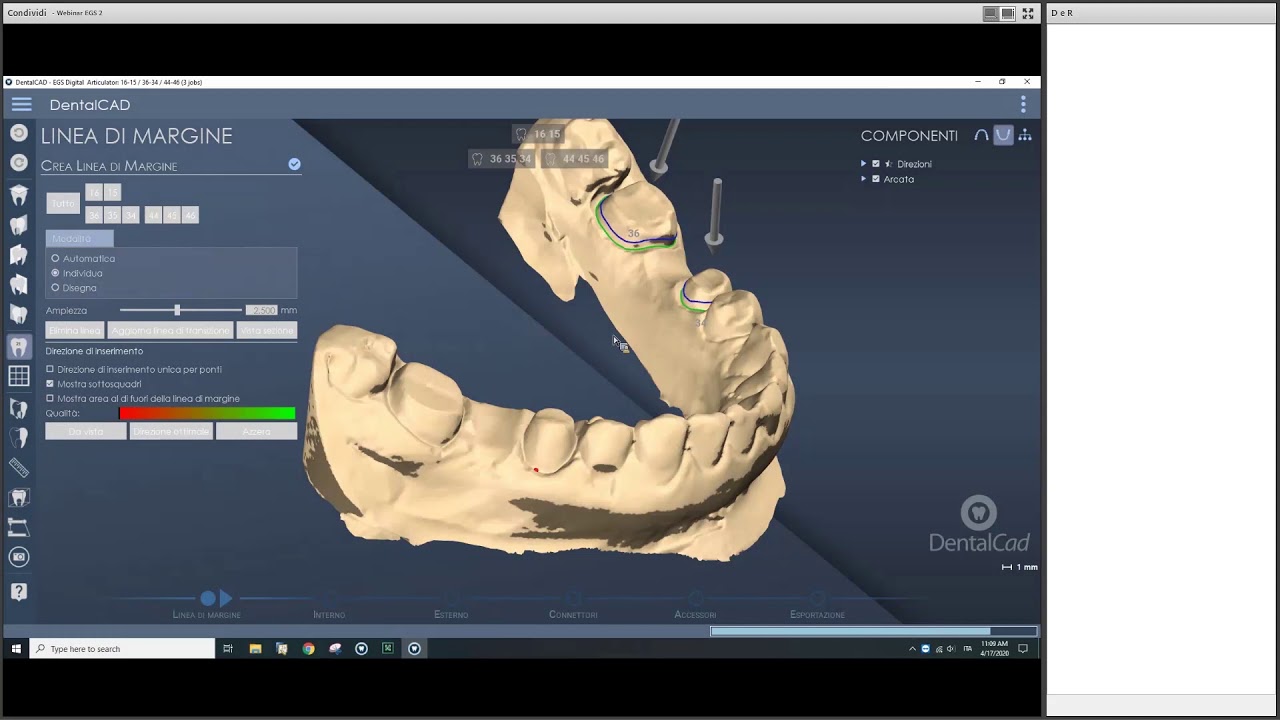
Task: Click Vista sezione button
Action: pos(267,331)
